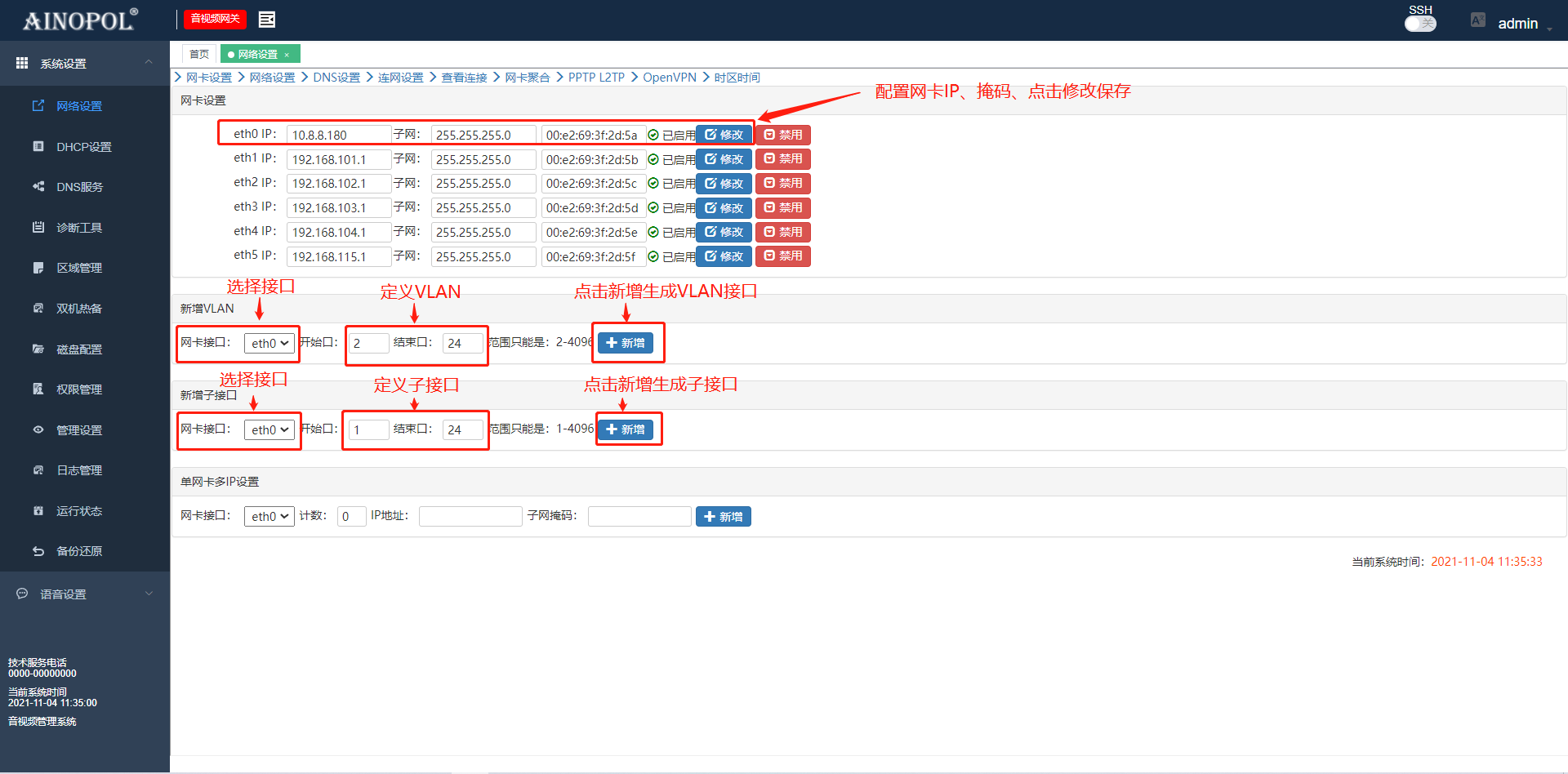
Task: Toggle the SSH switch
Action: point(1420,24)
